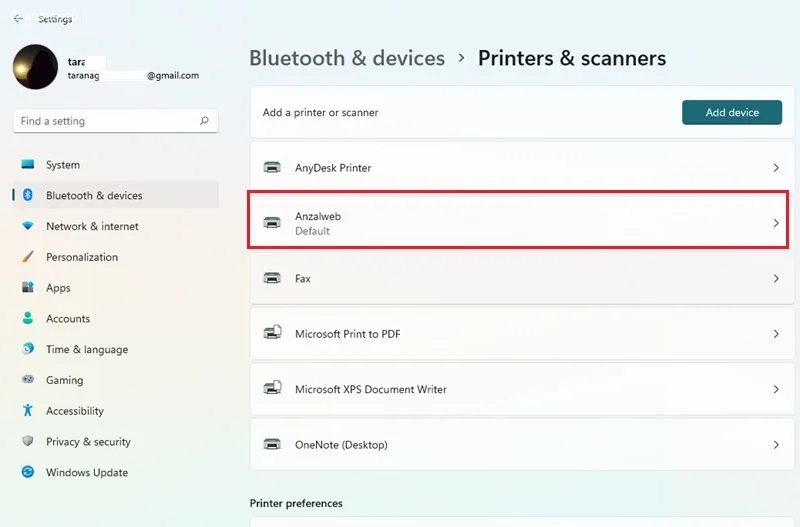Screen dimensions: 800x527
Task: Expand the Microsoft Print to PDF chevron
Action: 776,334
